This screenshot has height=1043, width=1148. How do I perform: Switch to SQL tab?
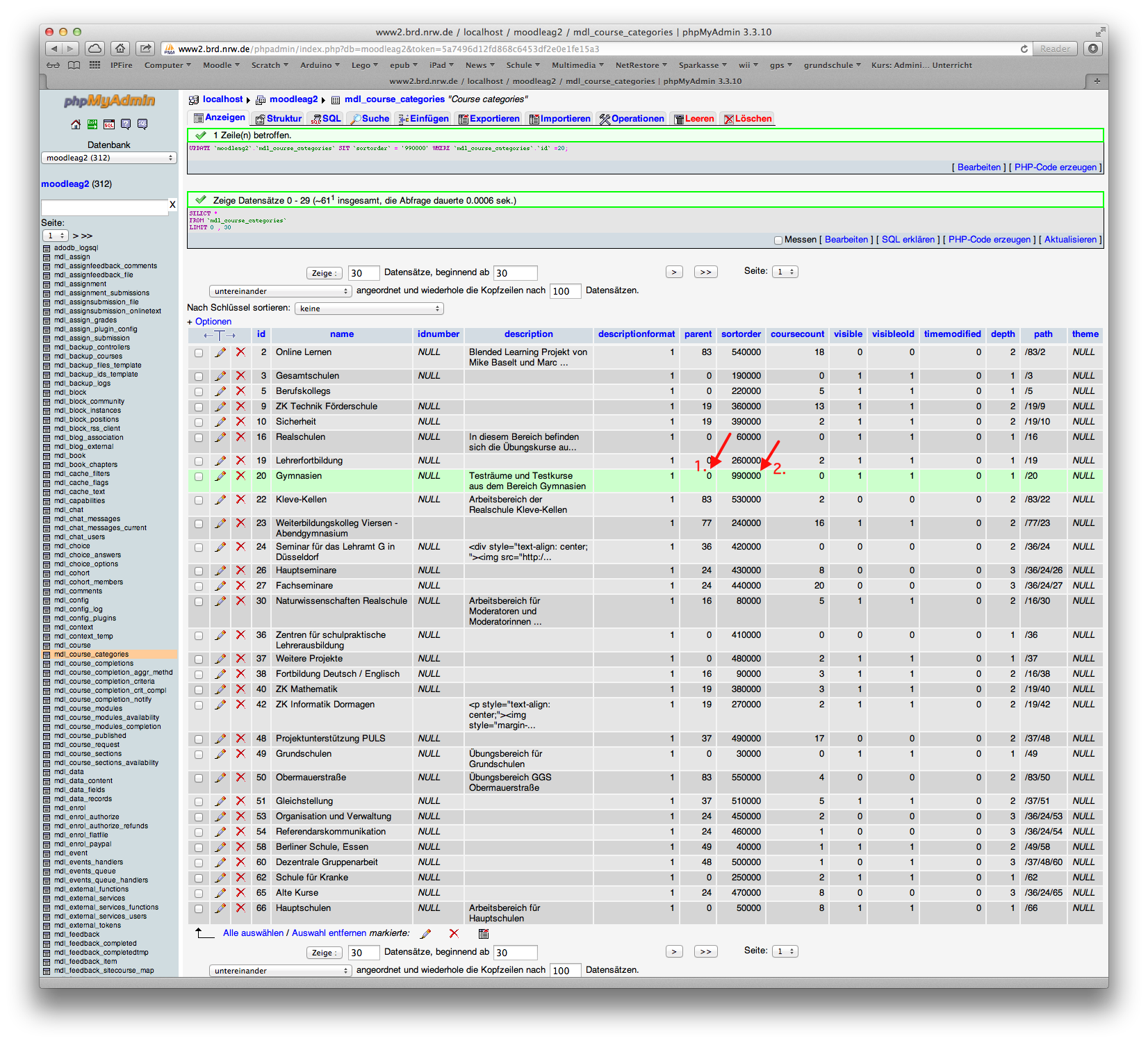point(327,119)
